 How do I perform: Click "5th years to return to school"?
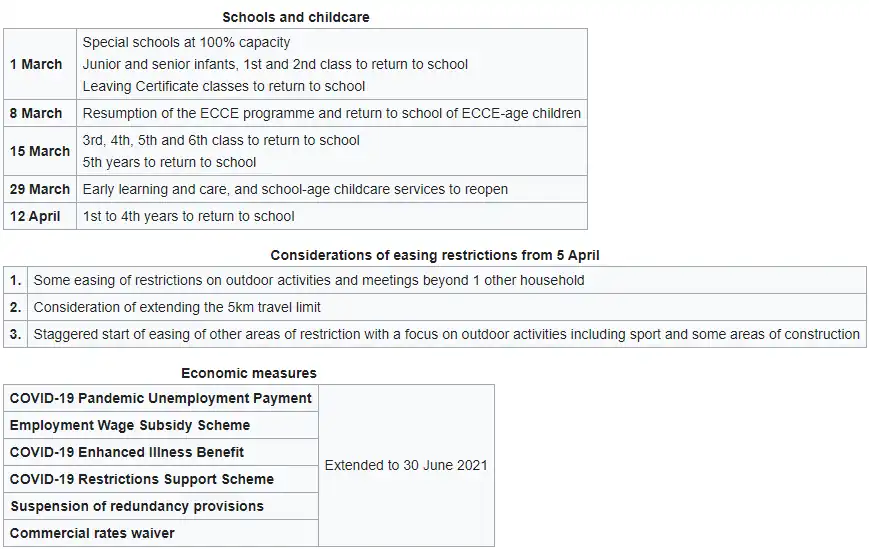(169, 162)
